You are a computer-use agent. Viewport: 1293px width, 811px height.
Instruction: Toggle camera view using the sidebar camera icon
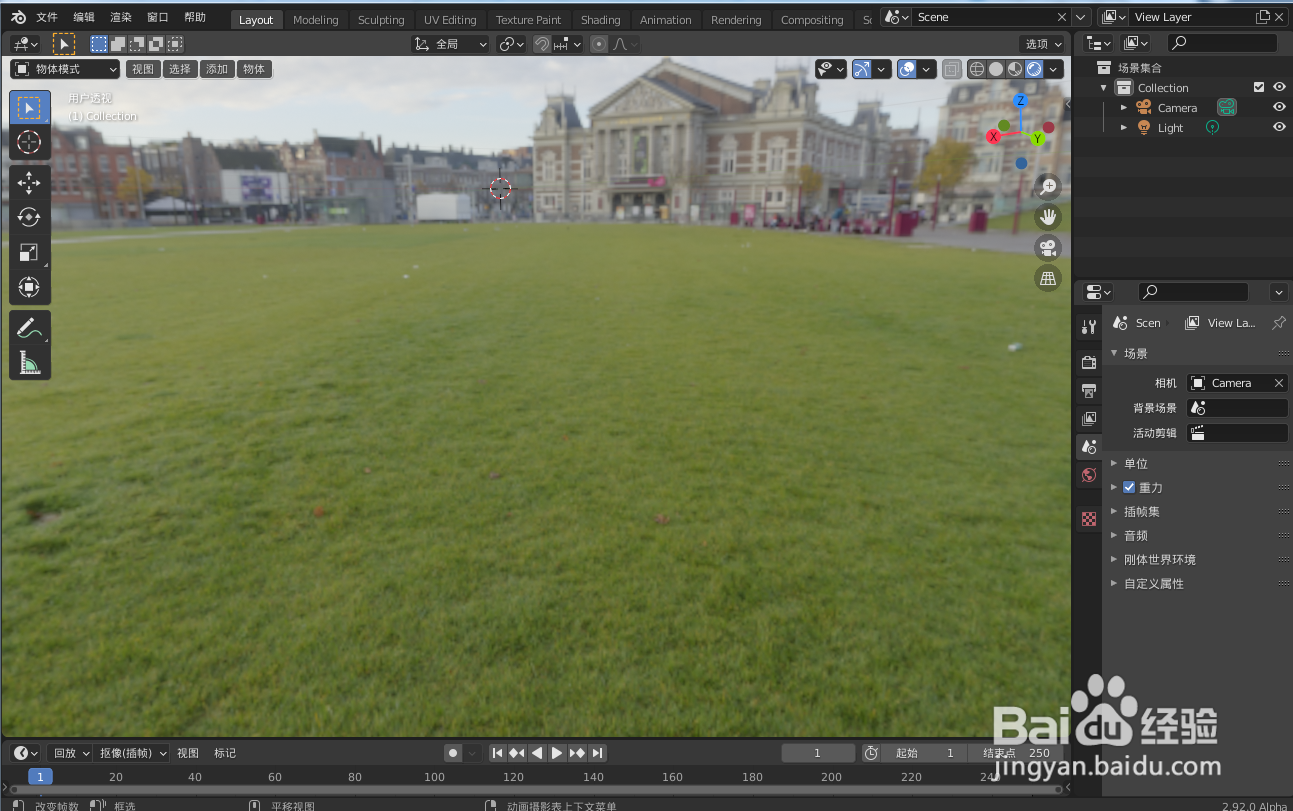[1048, 247]
